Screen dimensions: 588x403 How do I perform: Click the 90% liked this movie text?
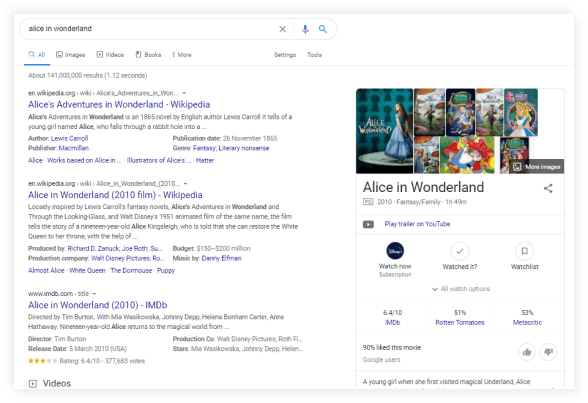pyautogui.click(x=392, y=348)
